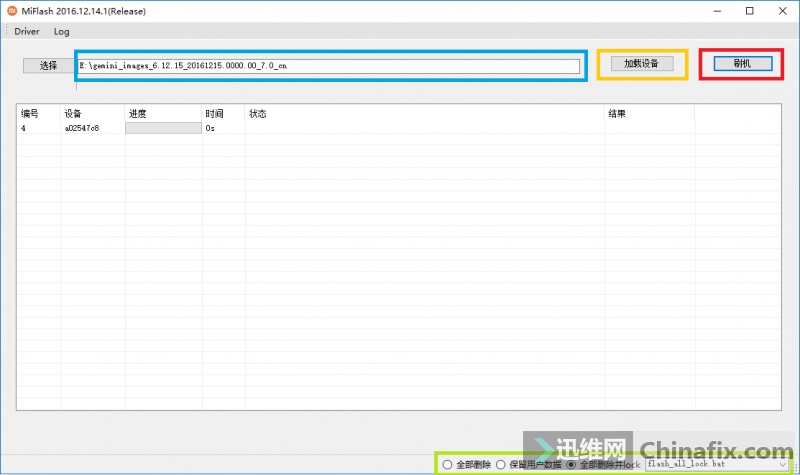The height and width of the screenshot is (475, 800).
Task: Select the 保留用户数据 radio option
Action: pos(528,465)
